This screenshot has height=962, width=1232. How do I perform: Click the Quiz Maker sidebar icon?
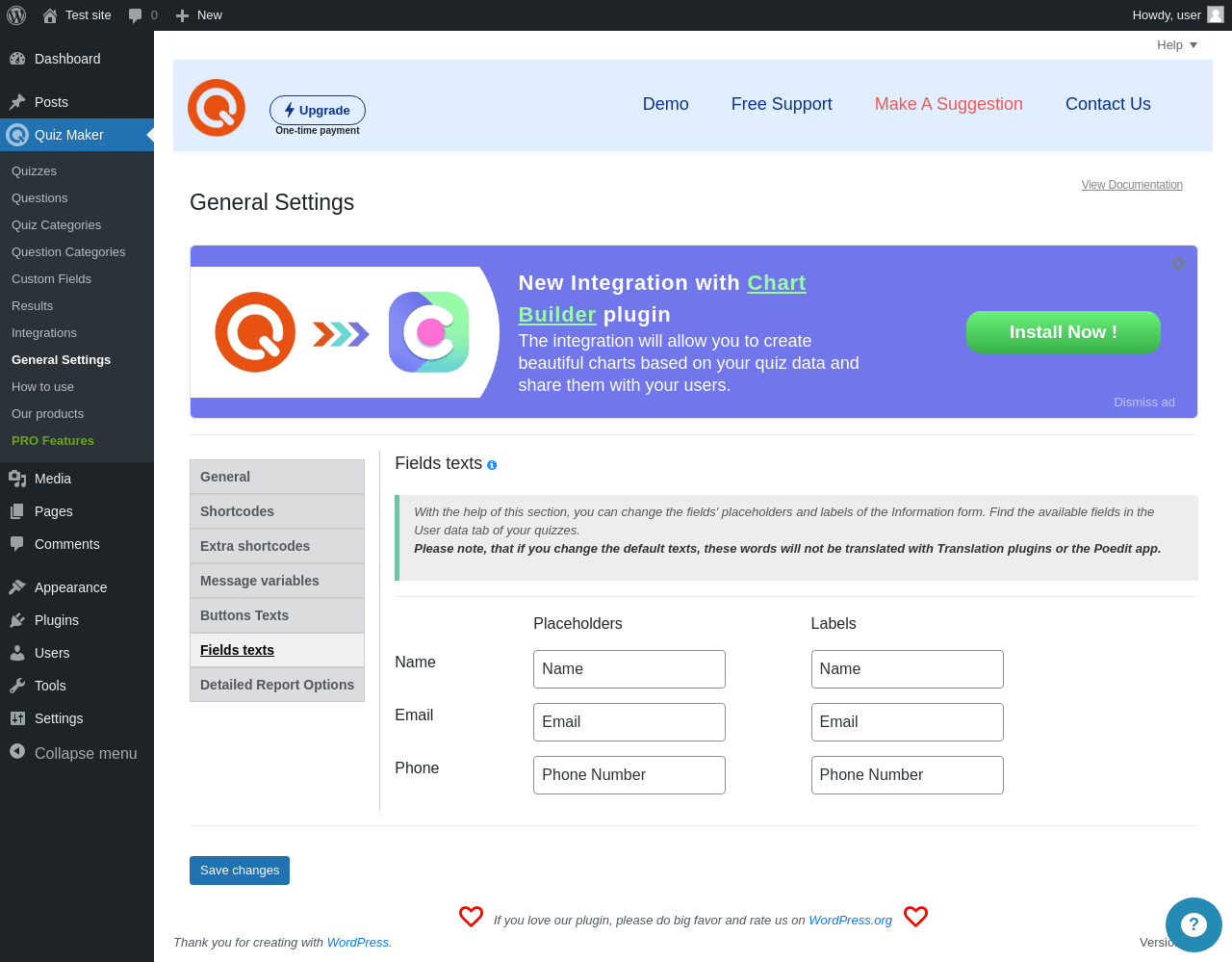coord(17,135)
